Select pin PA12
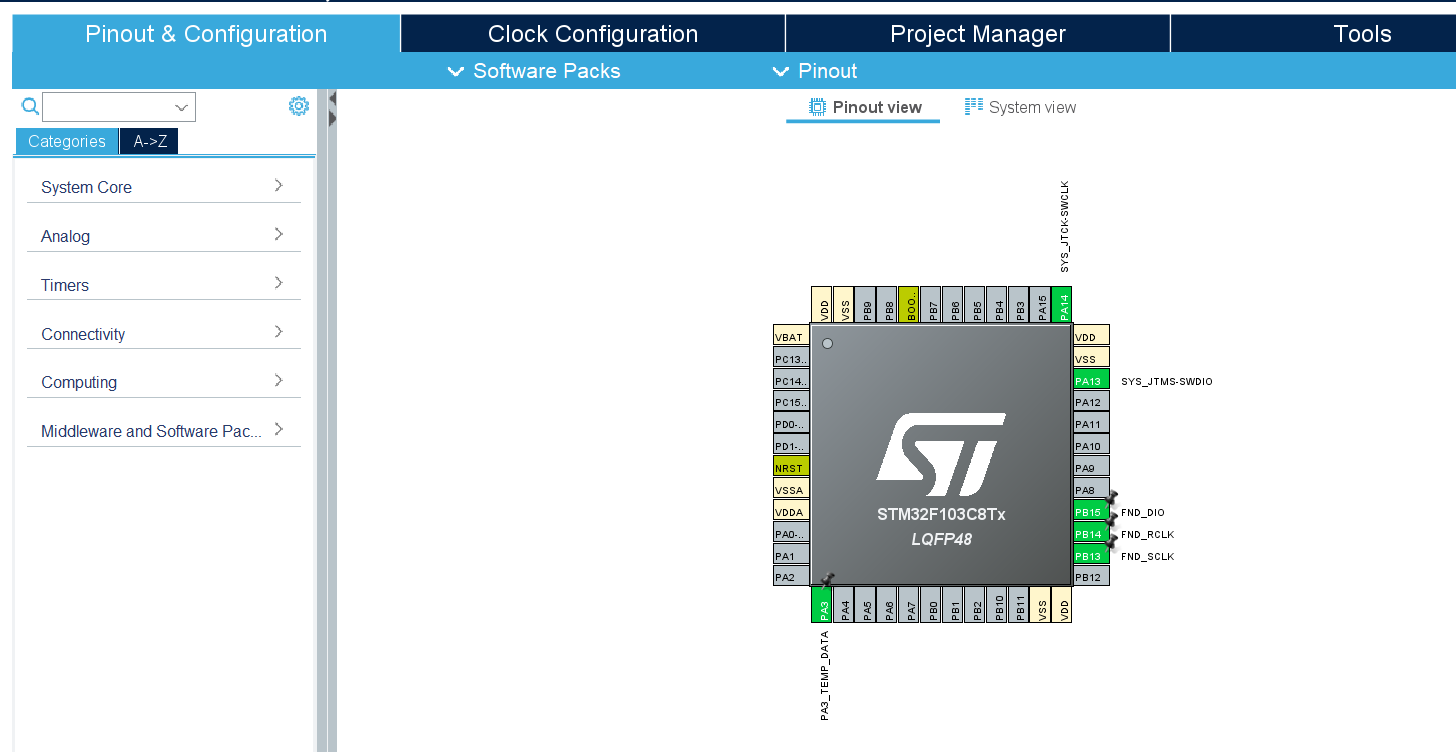1456x752 pixels. coord(1091,402)
